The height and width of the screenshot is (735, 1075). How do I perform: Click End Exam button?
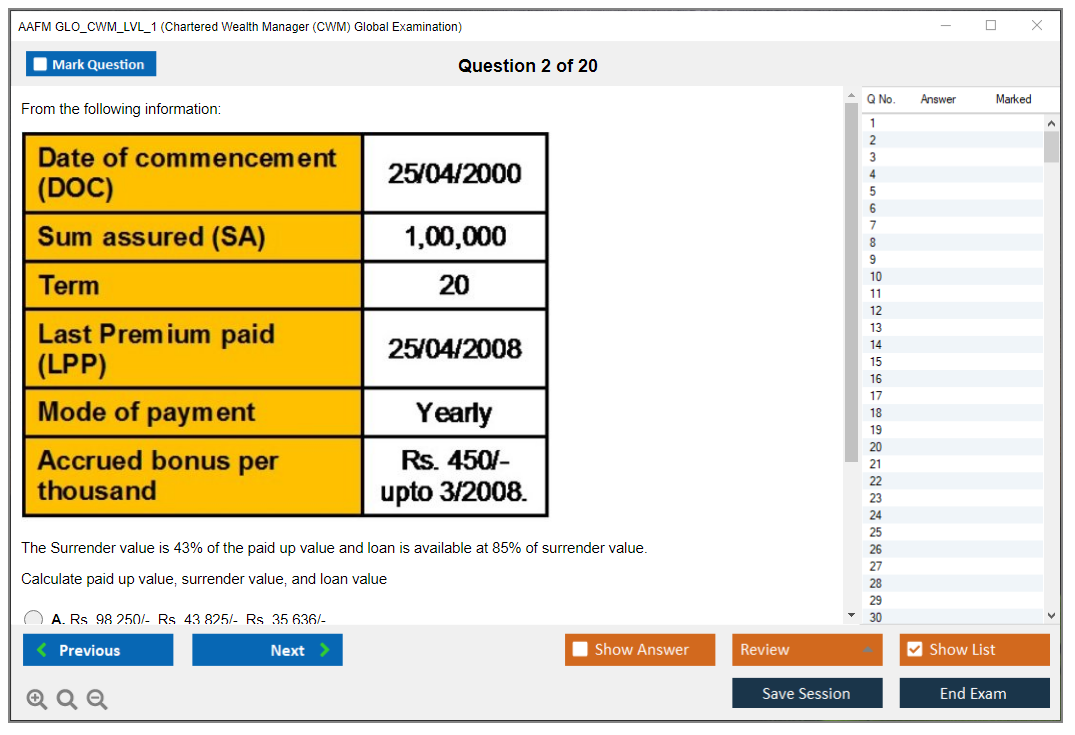tap(974, 693)
